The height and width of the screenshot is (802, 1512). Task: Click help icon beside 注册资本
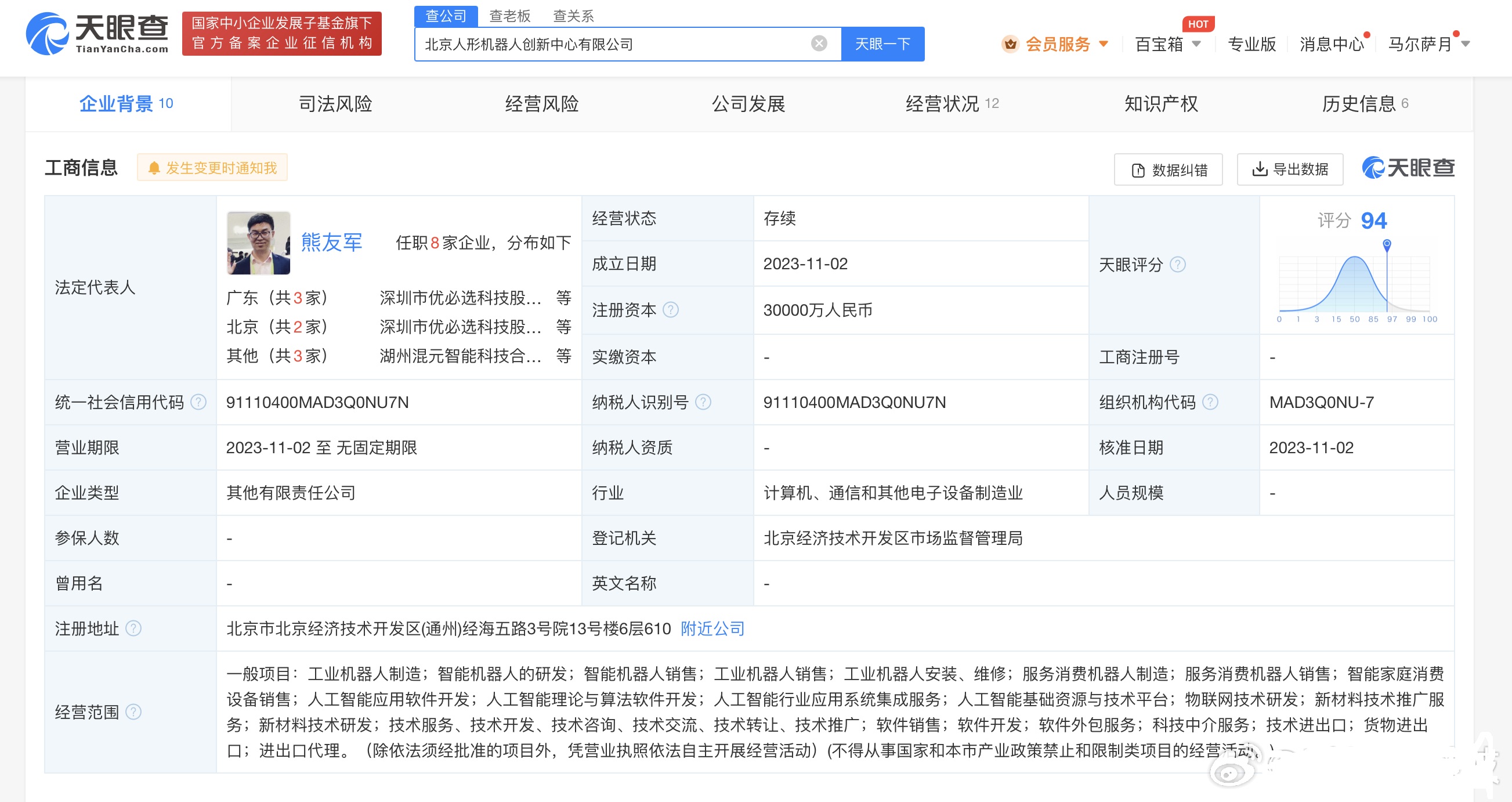tap(670, 309)
